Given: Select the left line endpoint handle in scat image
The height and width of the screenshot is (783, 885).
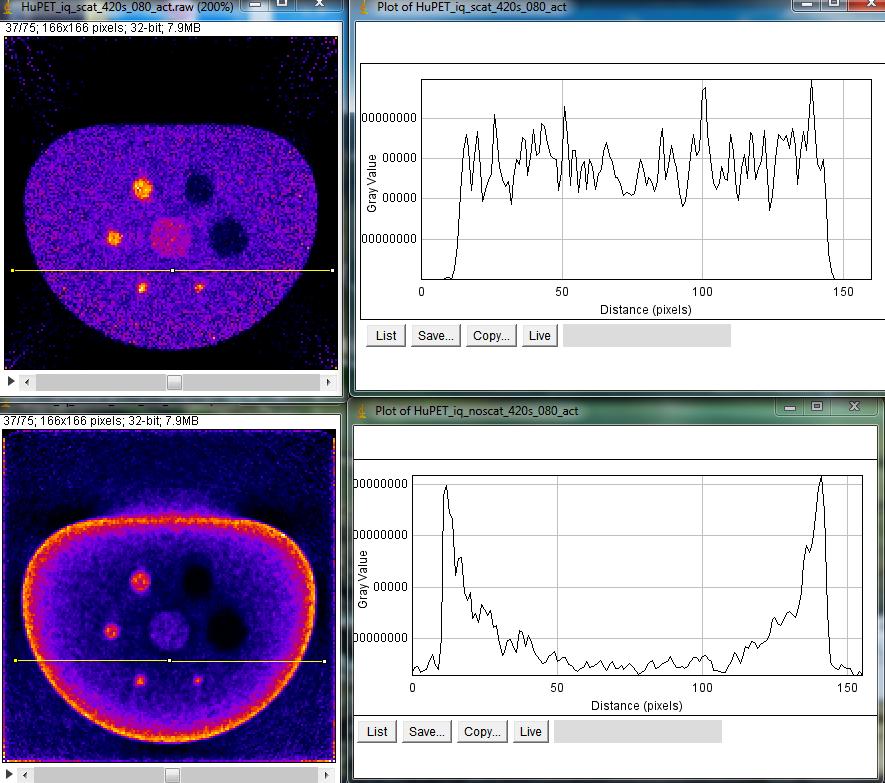Looking at the screenshot, I should pos(12,270).
